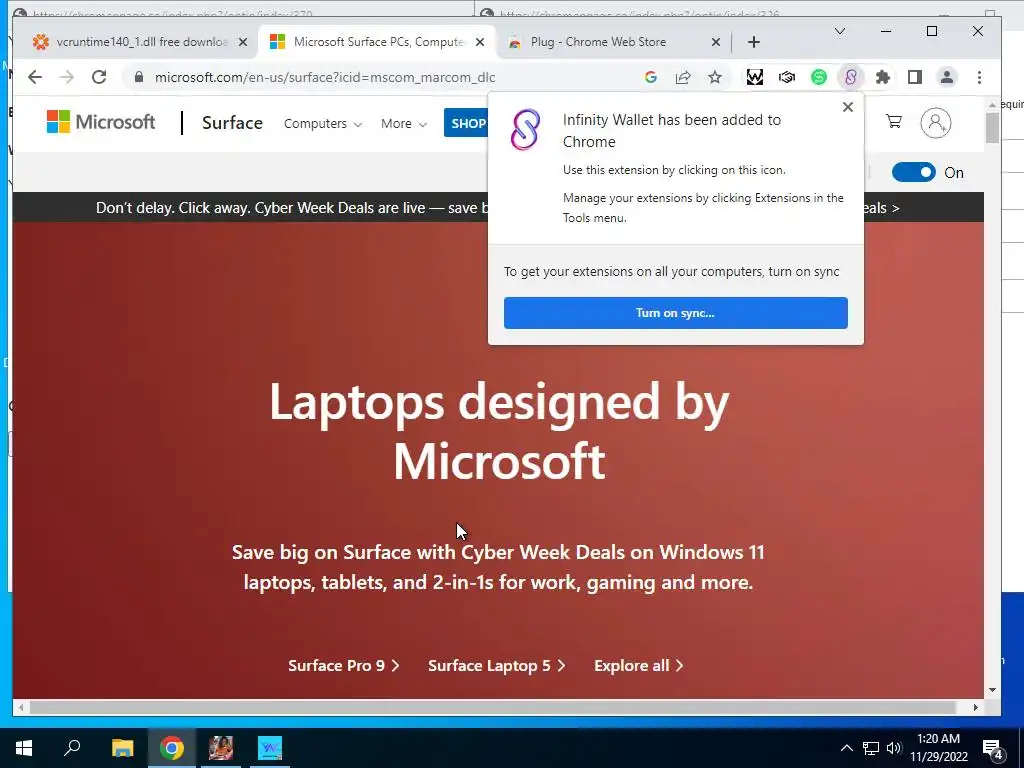Close the Chrome Web Store tab

point(716,42)
